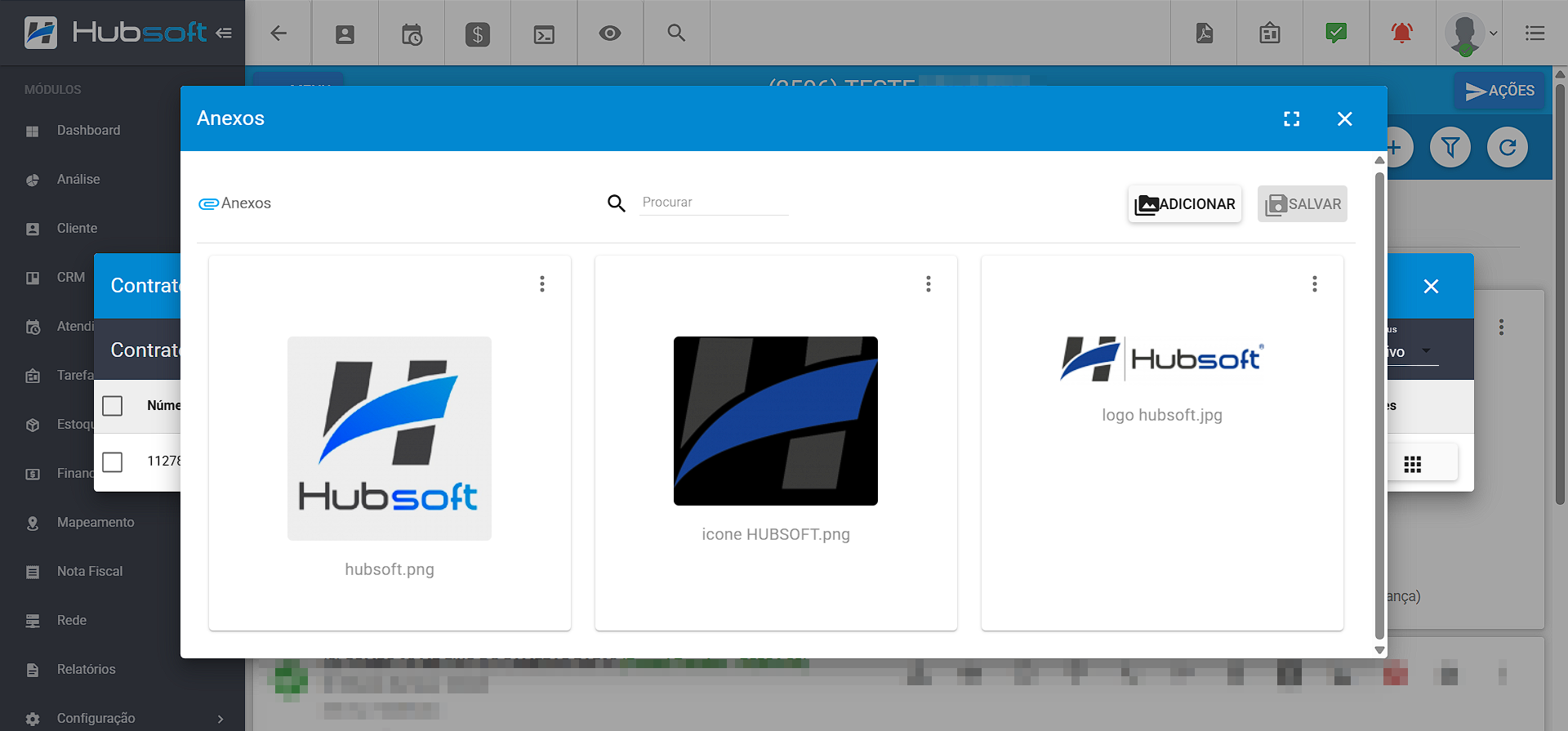The height and width of the screenshot is (731, 1568).
Task: Open the Dashboard module
Action: [x=88, y=131]
